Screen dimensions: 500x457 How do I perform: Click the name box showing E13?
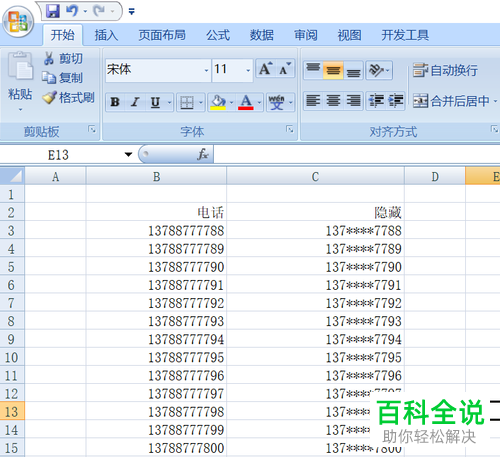(x=61, y=155)
